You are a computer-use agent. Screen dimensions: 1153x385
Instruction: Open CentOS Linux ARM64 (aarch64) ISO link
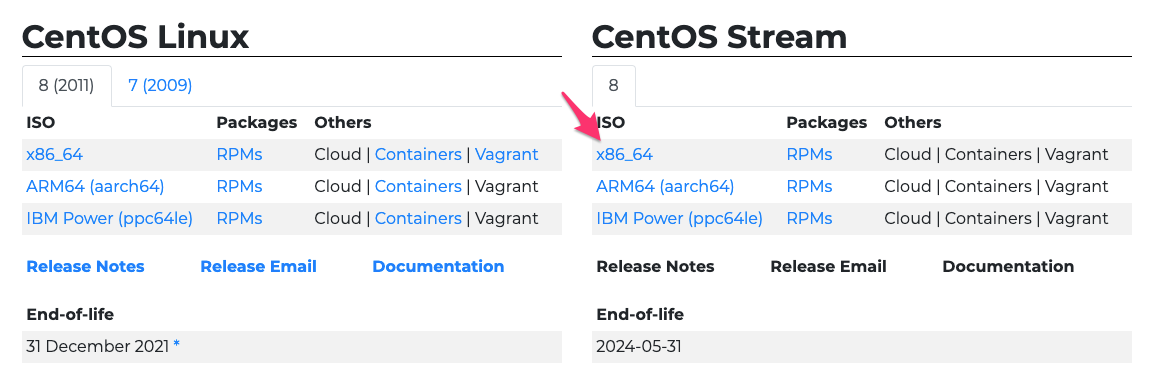click(96, 187)
